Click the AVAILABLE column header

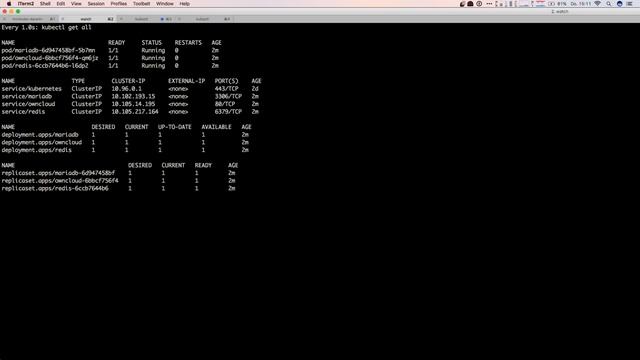[x=216, y=127]
